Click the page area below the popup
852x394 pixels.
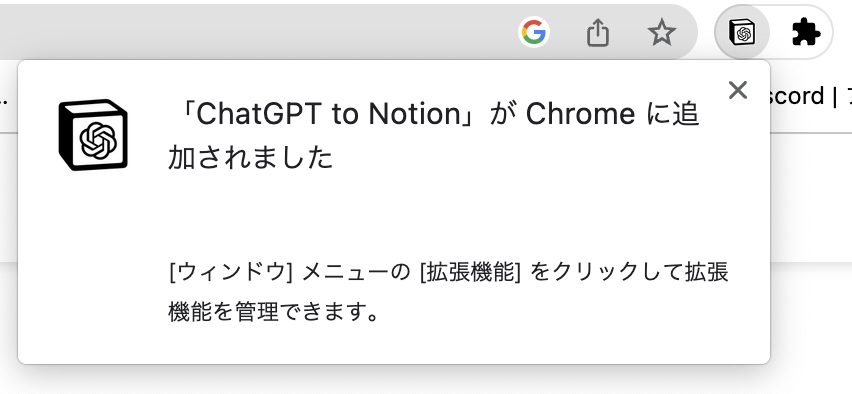tap(426, 380)
